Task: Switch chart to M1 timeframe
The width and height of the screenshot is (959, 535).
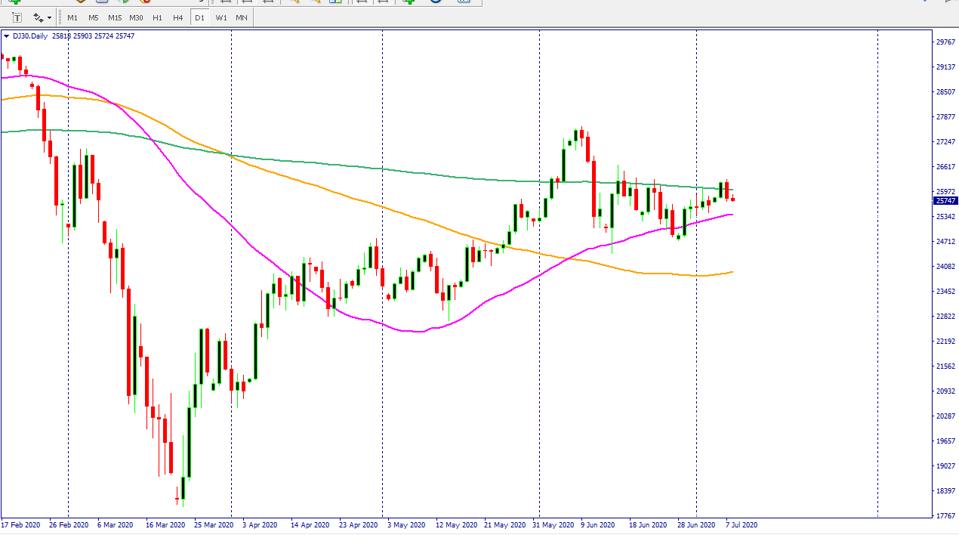Action: tap(73, 18)
